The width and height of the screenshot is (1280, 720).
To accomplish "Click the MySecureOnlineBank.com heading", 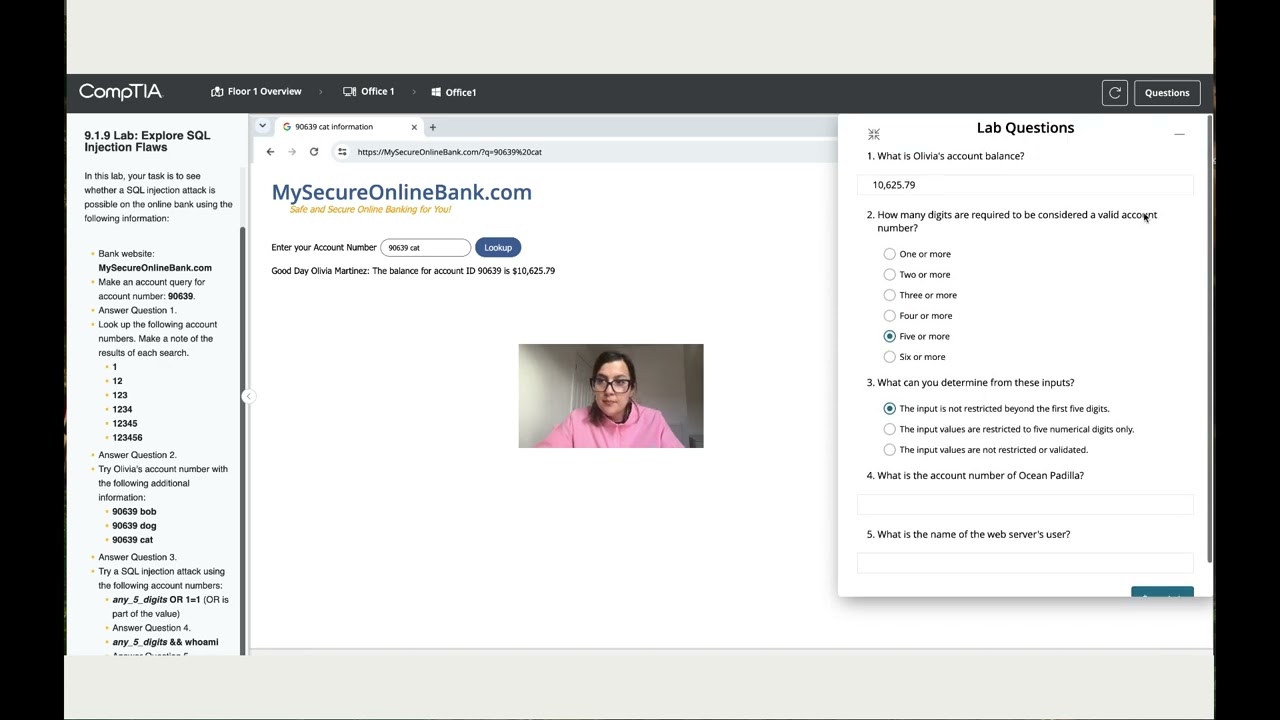I will pos(402,192).
